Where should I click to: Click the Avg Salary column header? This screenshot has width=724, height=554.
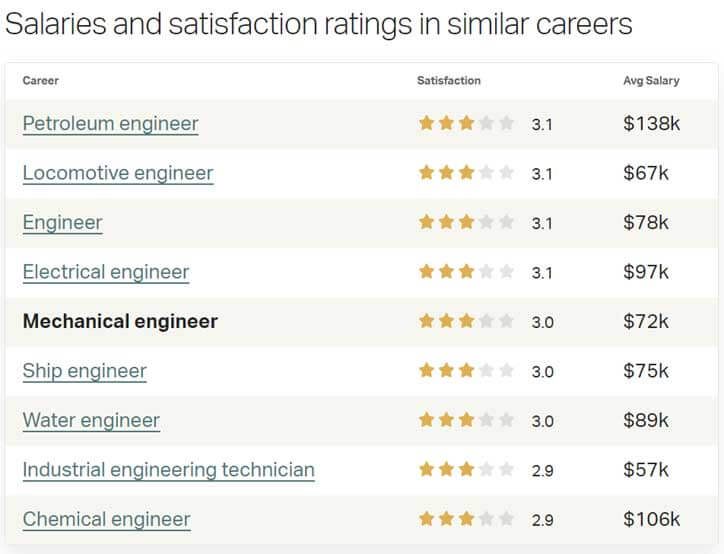click(651, 80)
